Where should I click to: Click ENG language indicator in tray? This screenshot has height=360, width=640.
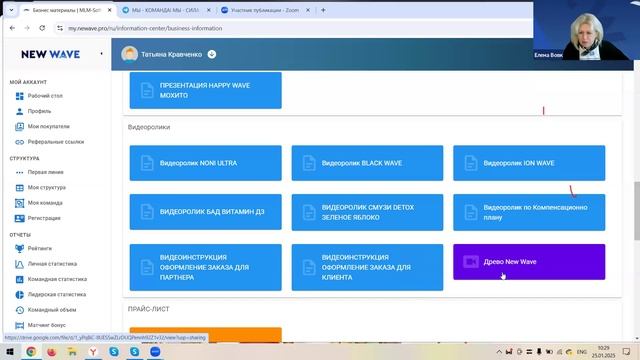[582, 352]
